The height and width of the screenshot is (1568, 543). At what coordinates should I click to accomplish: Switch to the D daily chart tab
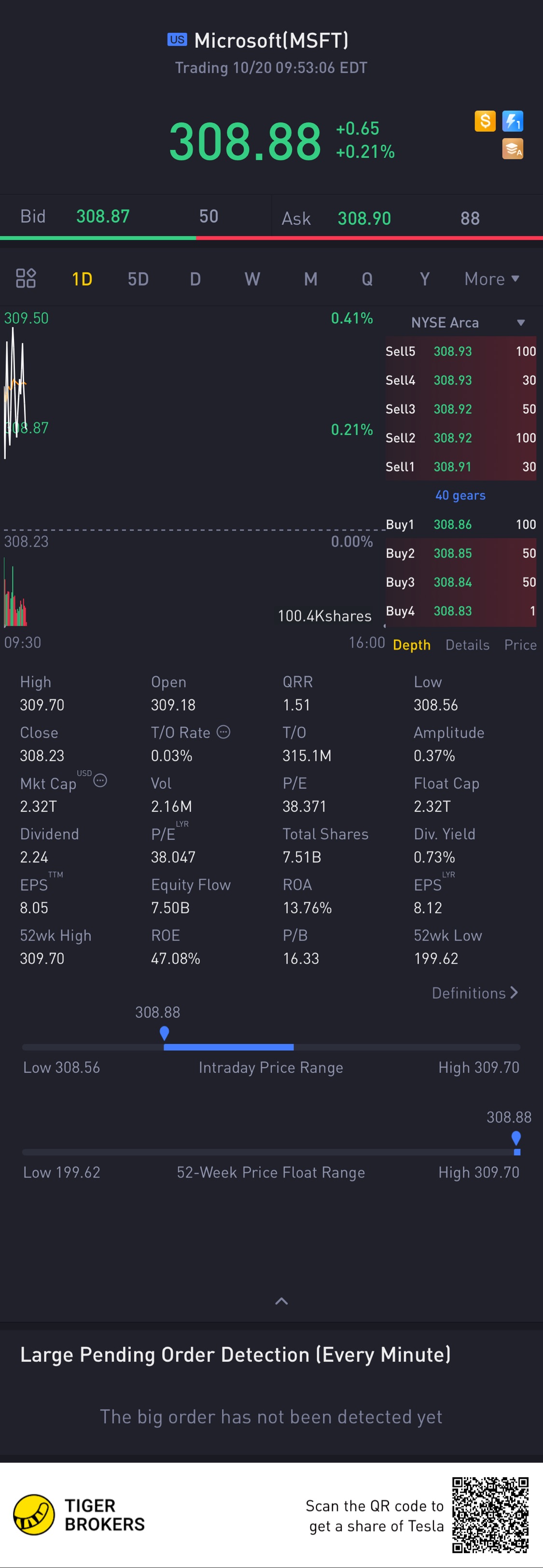click(x=195, y=279)
